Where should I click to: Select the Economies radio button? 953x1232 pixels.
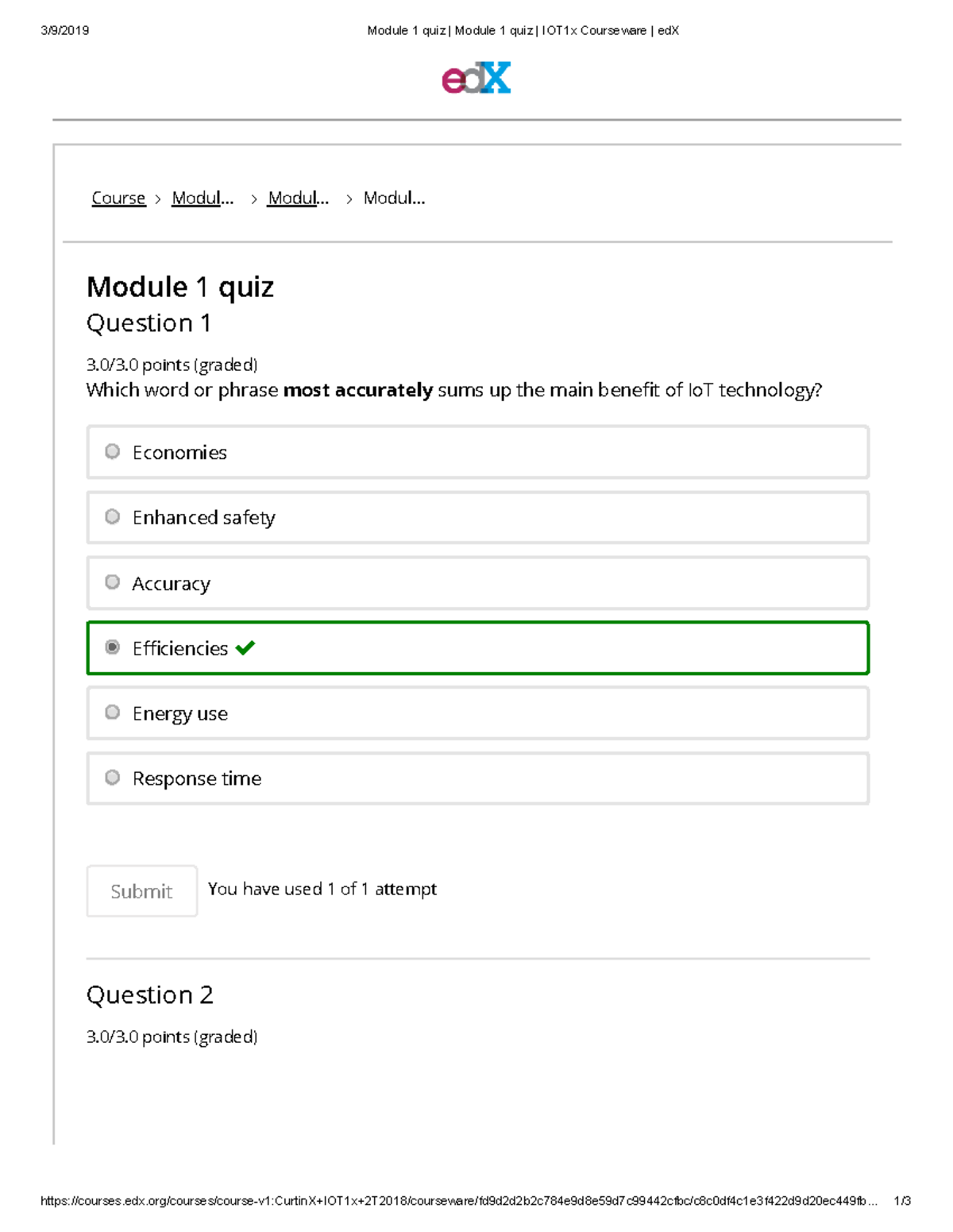pyautogui.click(x=112, y=451)
